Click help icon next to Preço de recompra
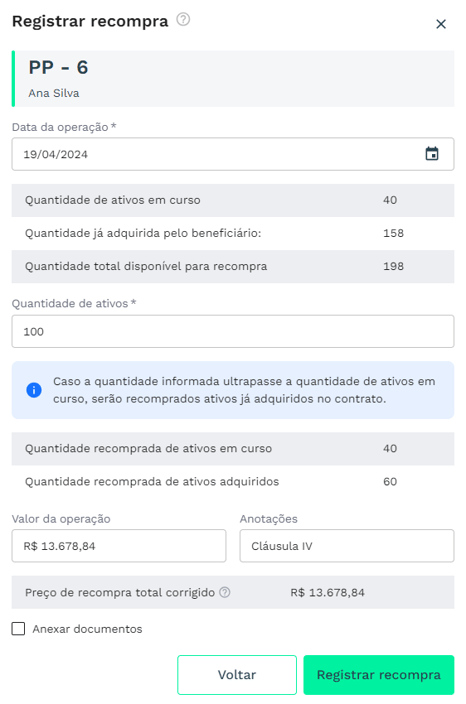The height and width of the screenshot is (704, 466). point(224,592)
